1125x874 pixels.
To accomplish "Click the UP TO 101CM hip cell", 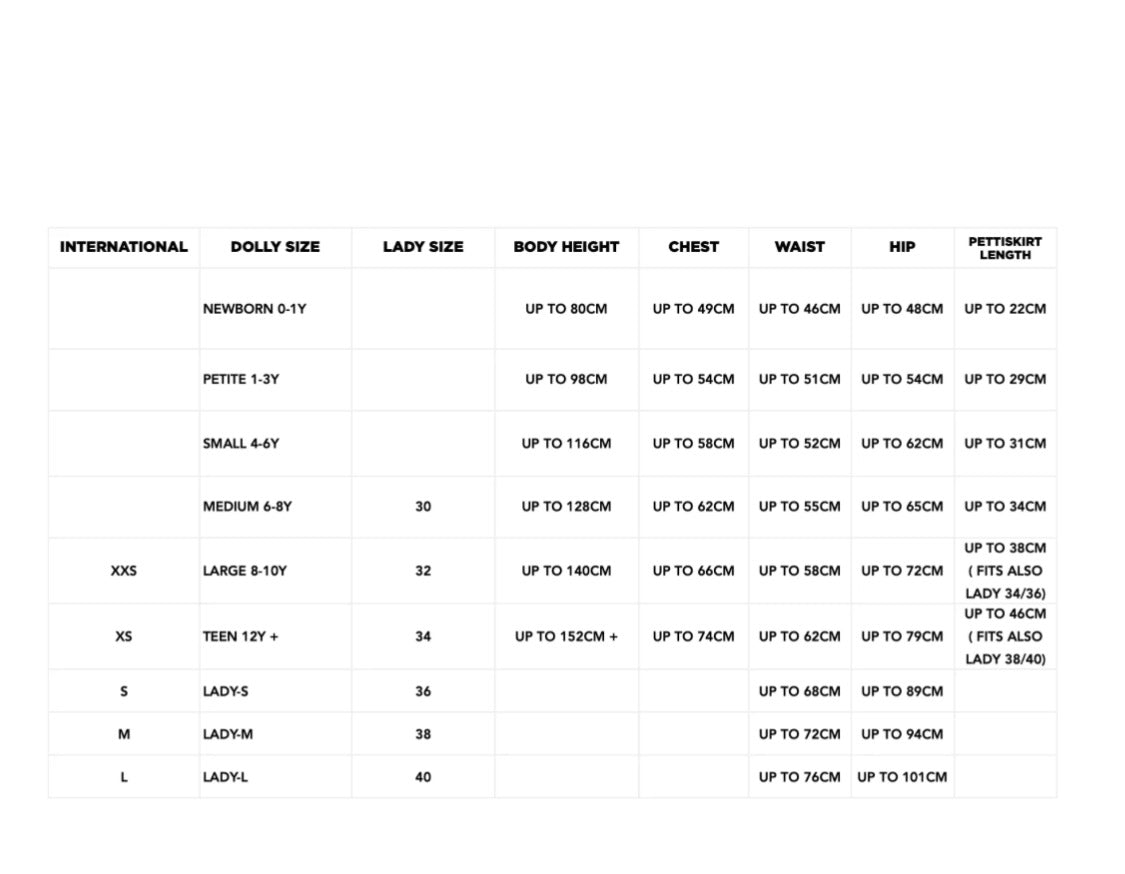I will coord(902,777).
